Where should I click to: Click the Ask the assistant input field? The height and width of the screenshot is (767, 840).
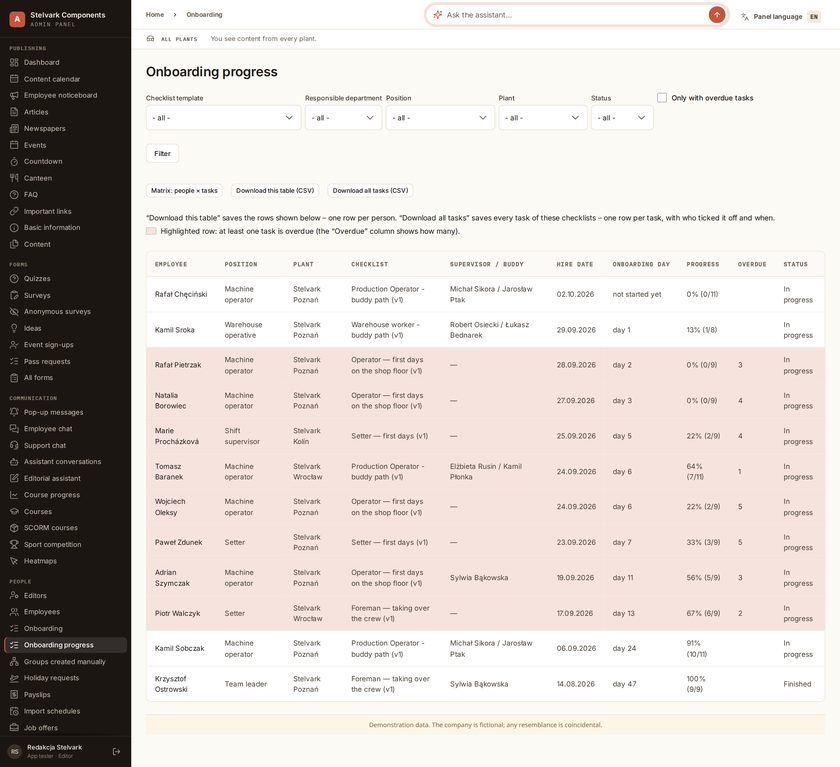[x=576, y=15]
